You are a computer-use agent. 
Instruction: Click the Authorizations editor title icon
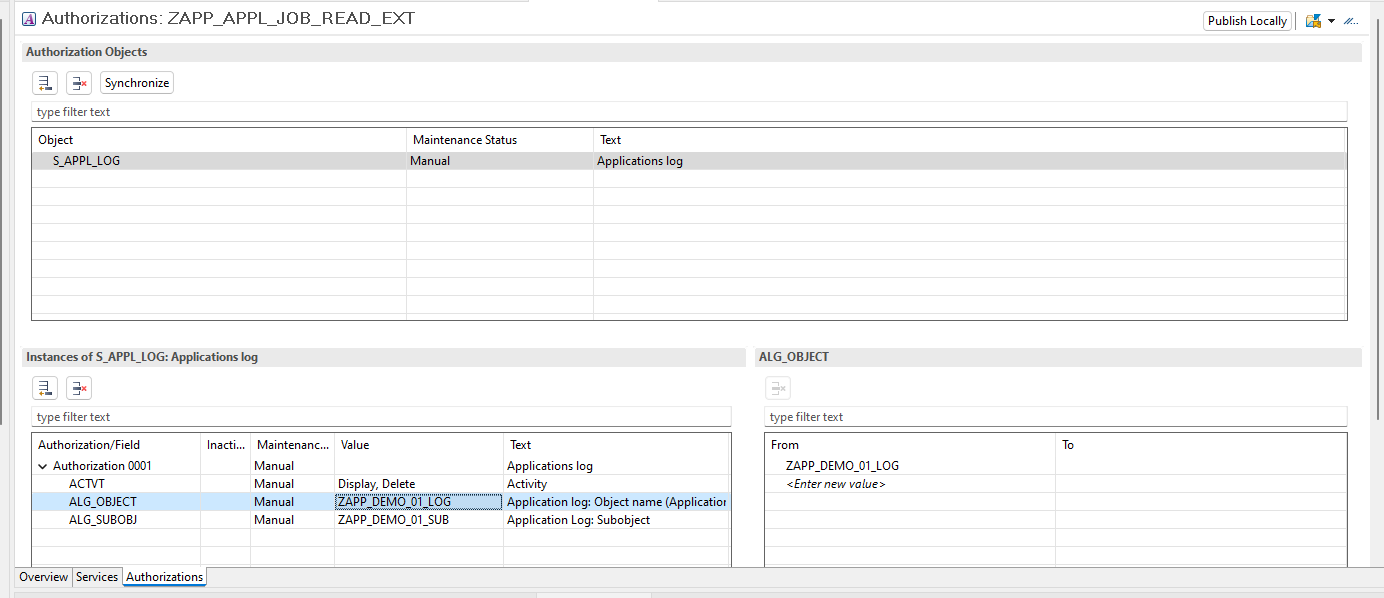pyautogui.click(x=29, y=19)
